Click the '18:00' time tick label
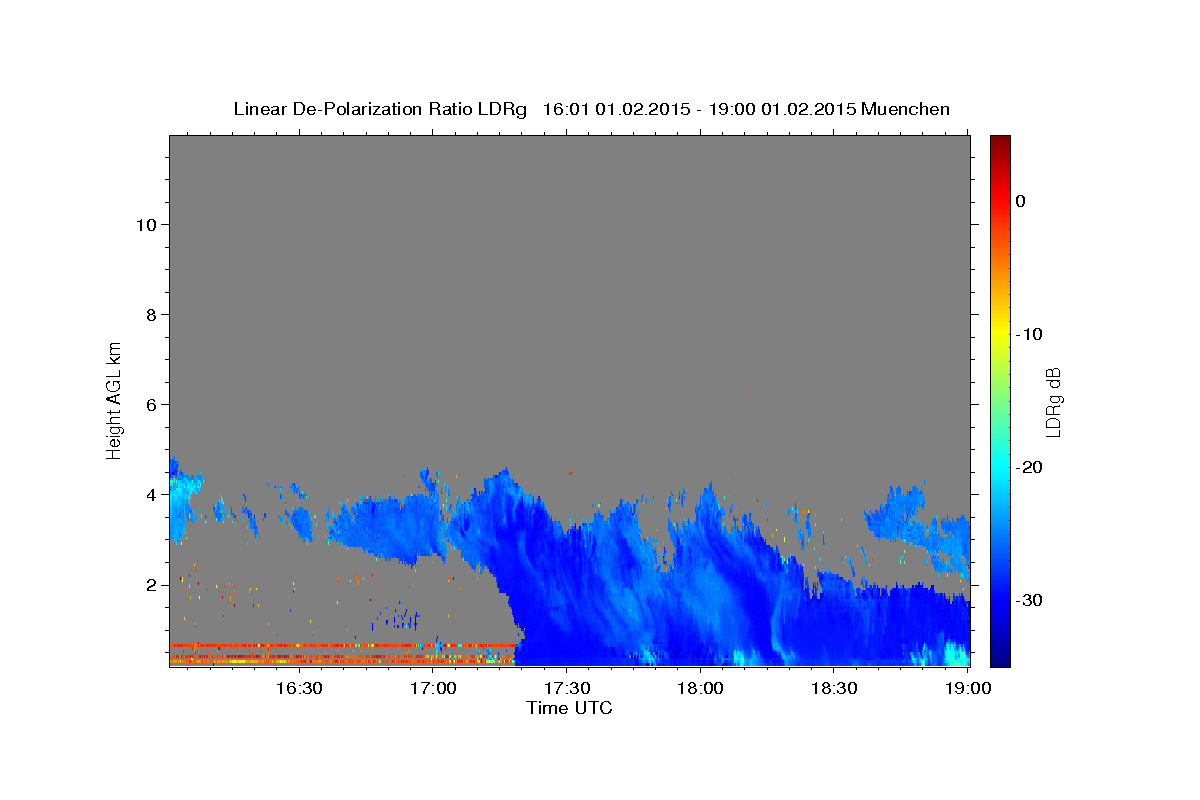The width and height of the screenshot is (1200, 800). 701,689
